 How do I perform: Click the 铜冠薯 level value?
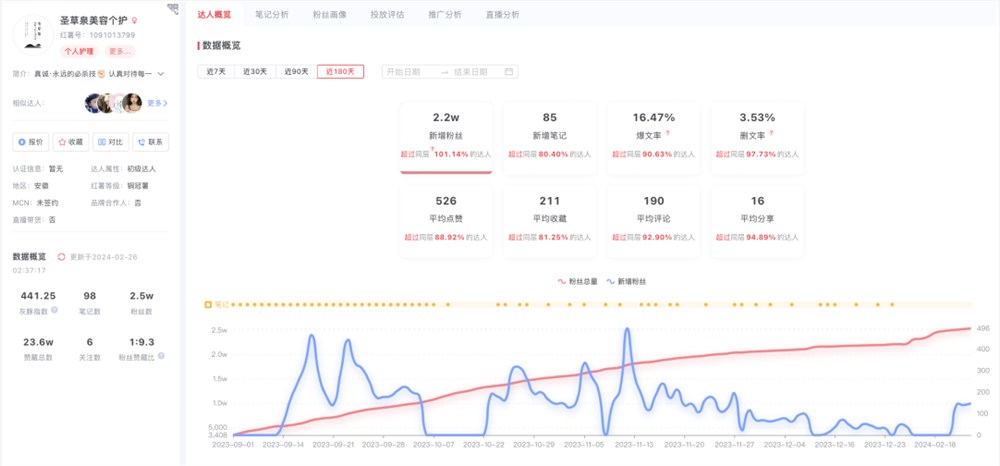click(137, 186)
